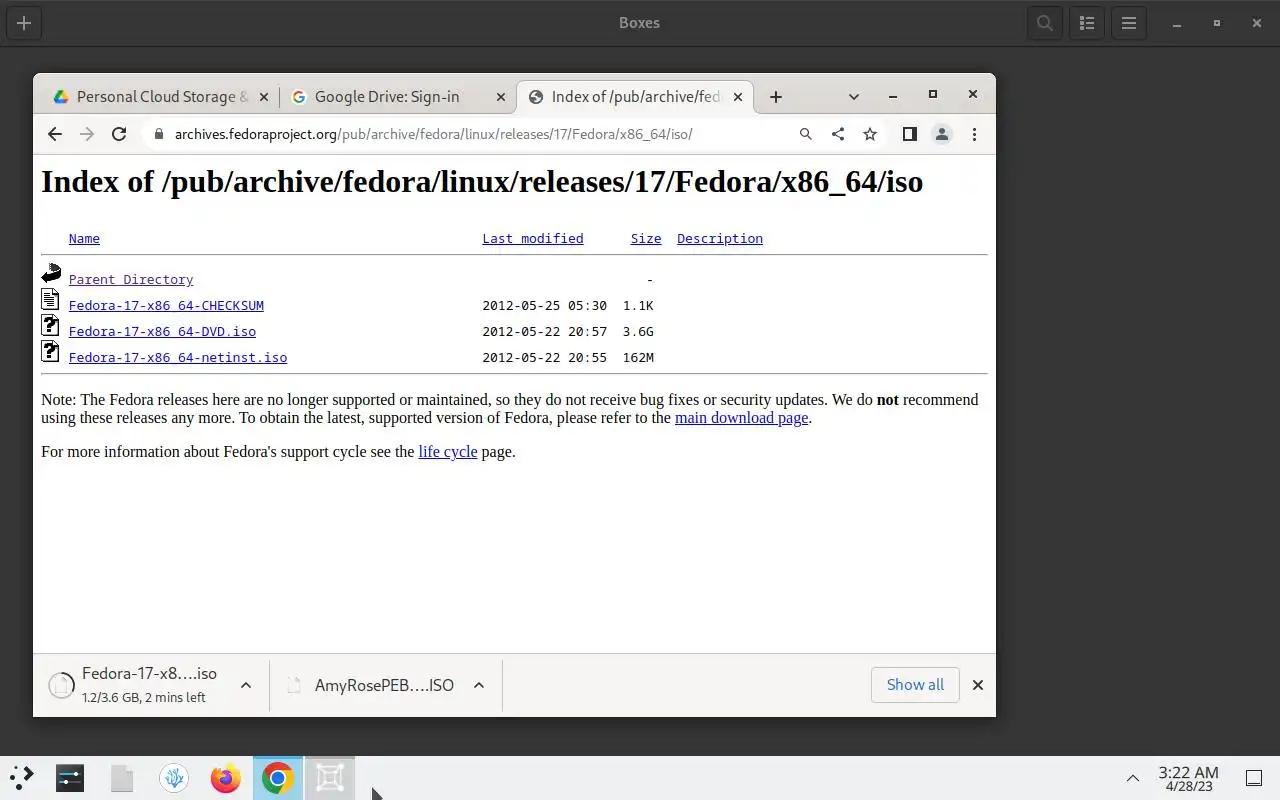Open the main download page link
The height and width of the screenshot is (800, 1280).
(x=741, y=418)
